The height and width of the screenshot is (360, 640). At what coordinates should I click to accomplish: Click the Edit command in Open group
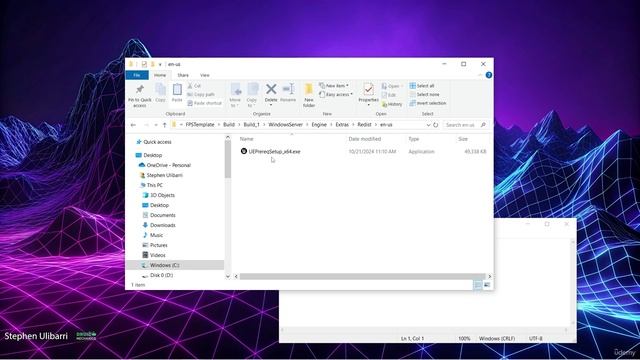pyautogui.click(x=389, y=95)
